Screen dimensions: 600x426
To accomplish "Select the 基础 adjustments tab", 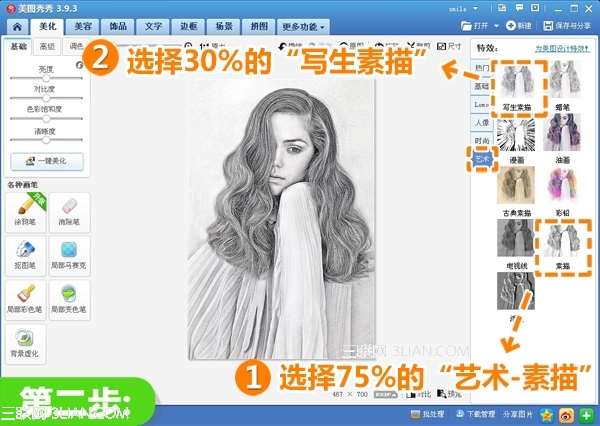I will coord(18,46).
